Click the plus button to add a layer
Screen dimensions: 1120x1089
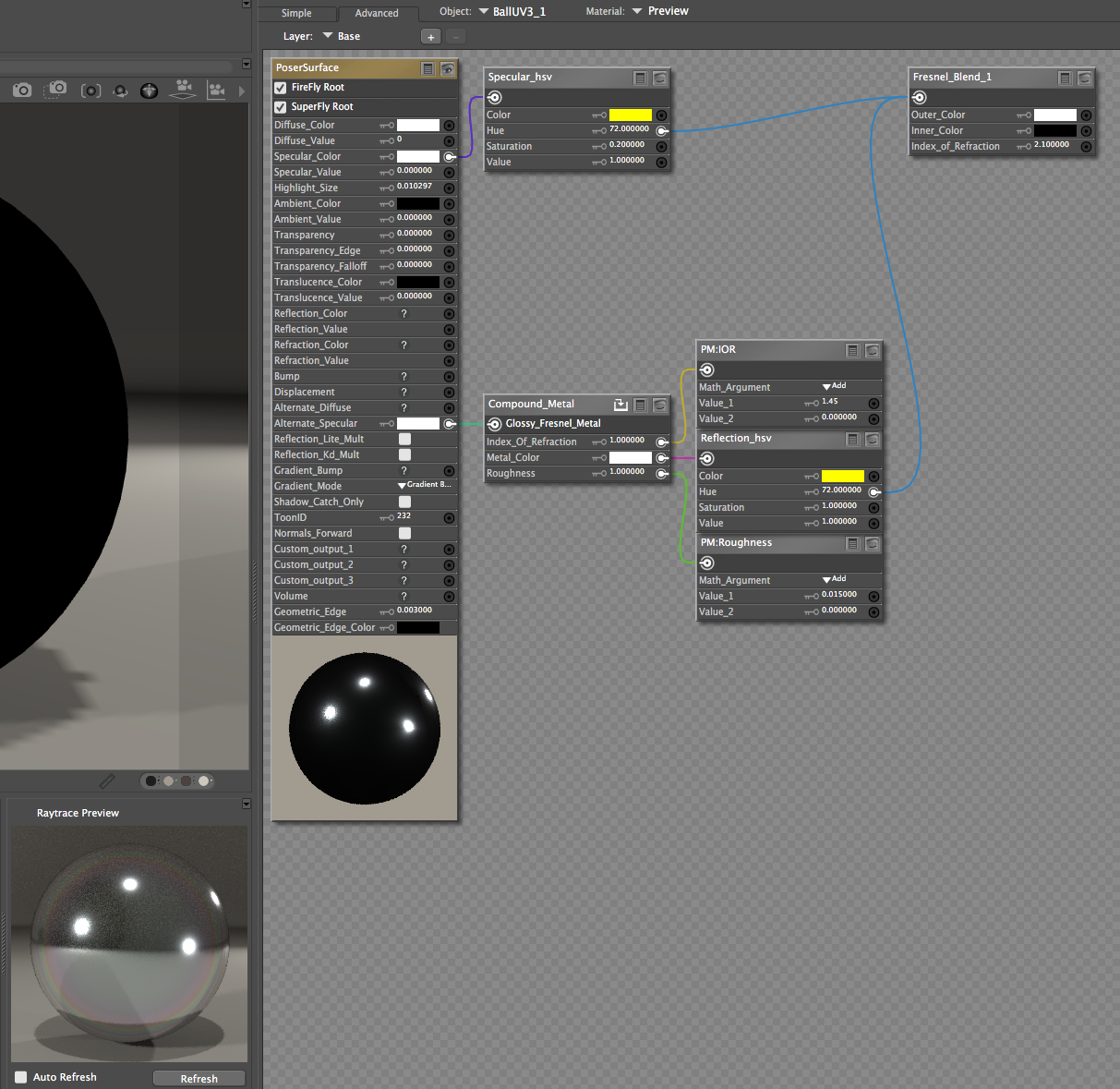(x=430, y=37)
